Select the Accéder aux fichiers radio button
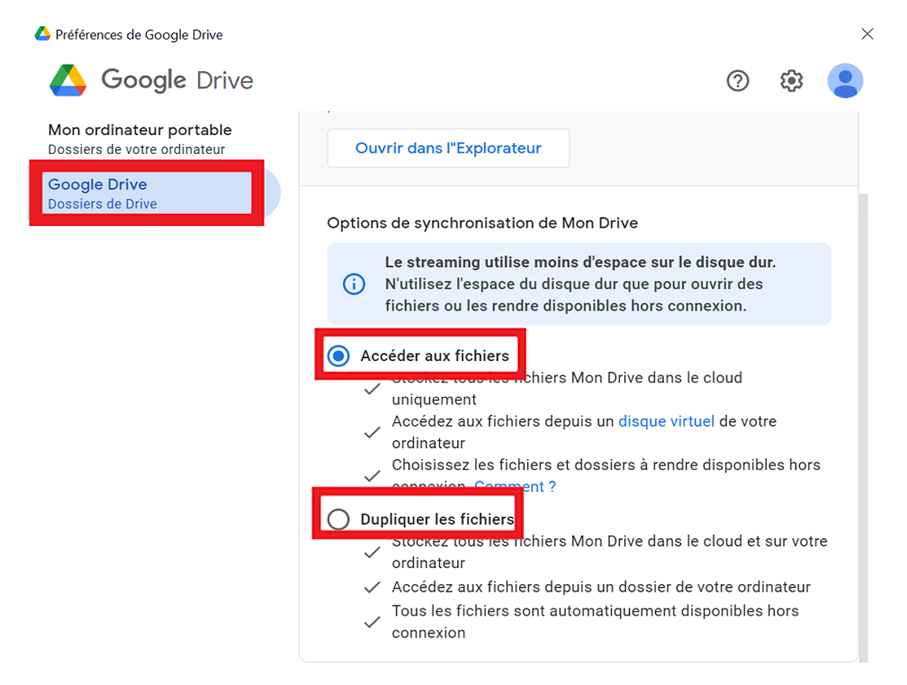The image size is (907, 685). [x=338, y=355]
